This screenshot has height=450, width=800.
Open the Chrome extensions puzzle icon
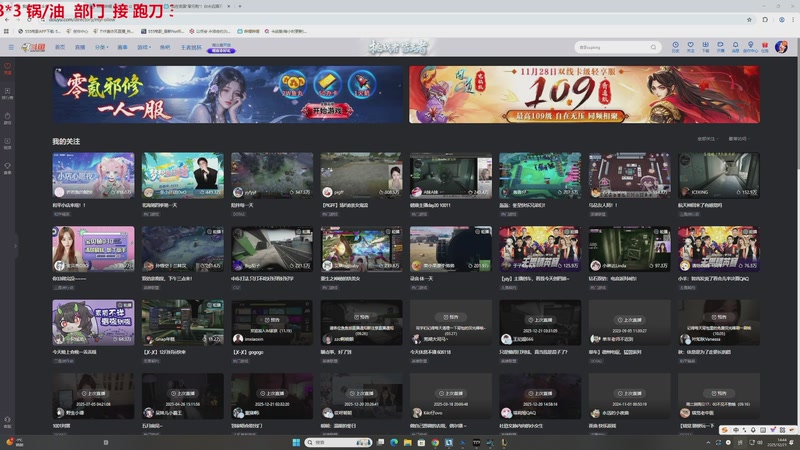click(x=765, y=19)
